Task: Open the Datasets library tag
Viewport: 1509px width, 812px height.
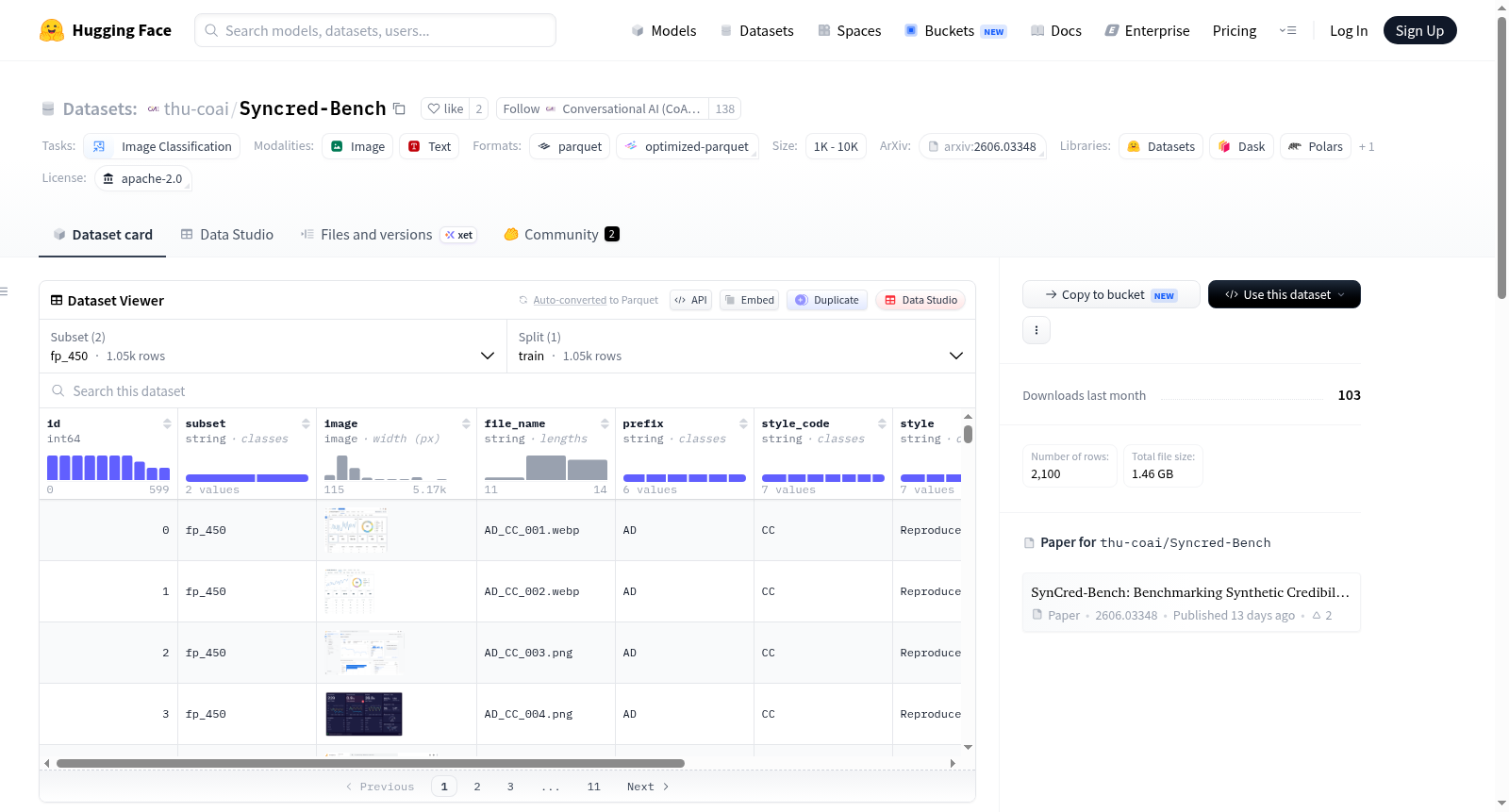Action: pos(1161,146)
